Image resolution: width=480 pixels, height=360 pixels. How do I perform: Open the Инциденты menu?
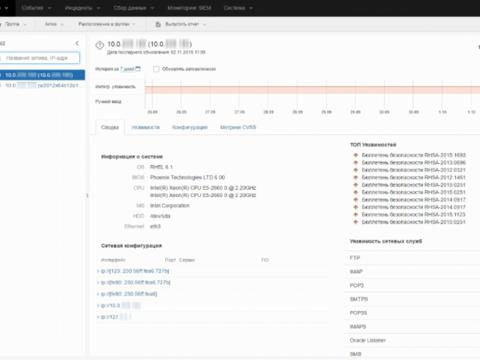coord(82,8)
